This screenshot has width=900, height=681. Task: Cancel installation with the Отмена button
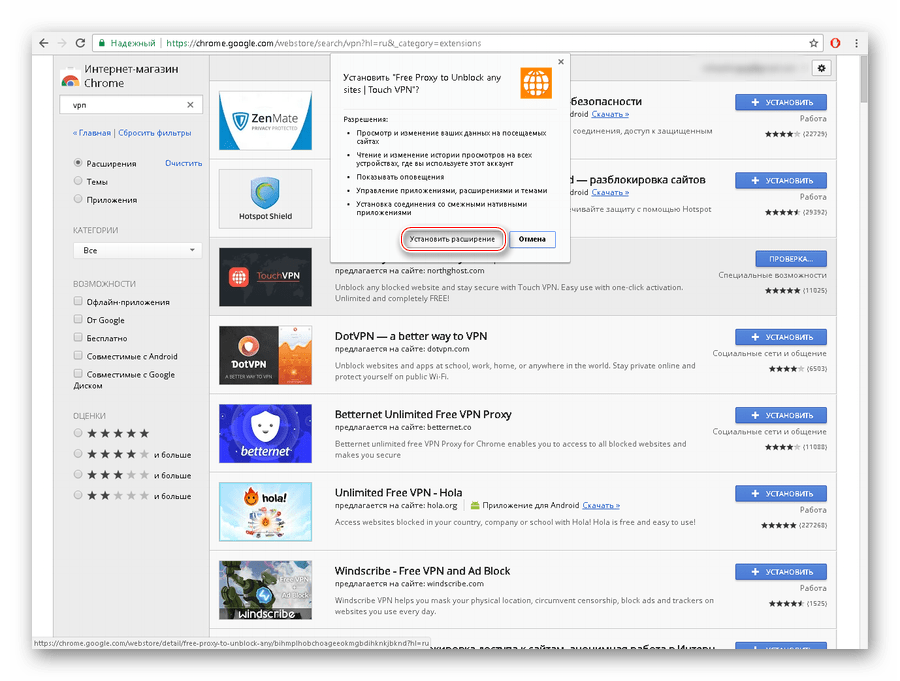click(x=532, y=240)
